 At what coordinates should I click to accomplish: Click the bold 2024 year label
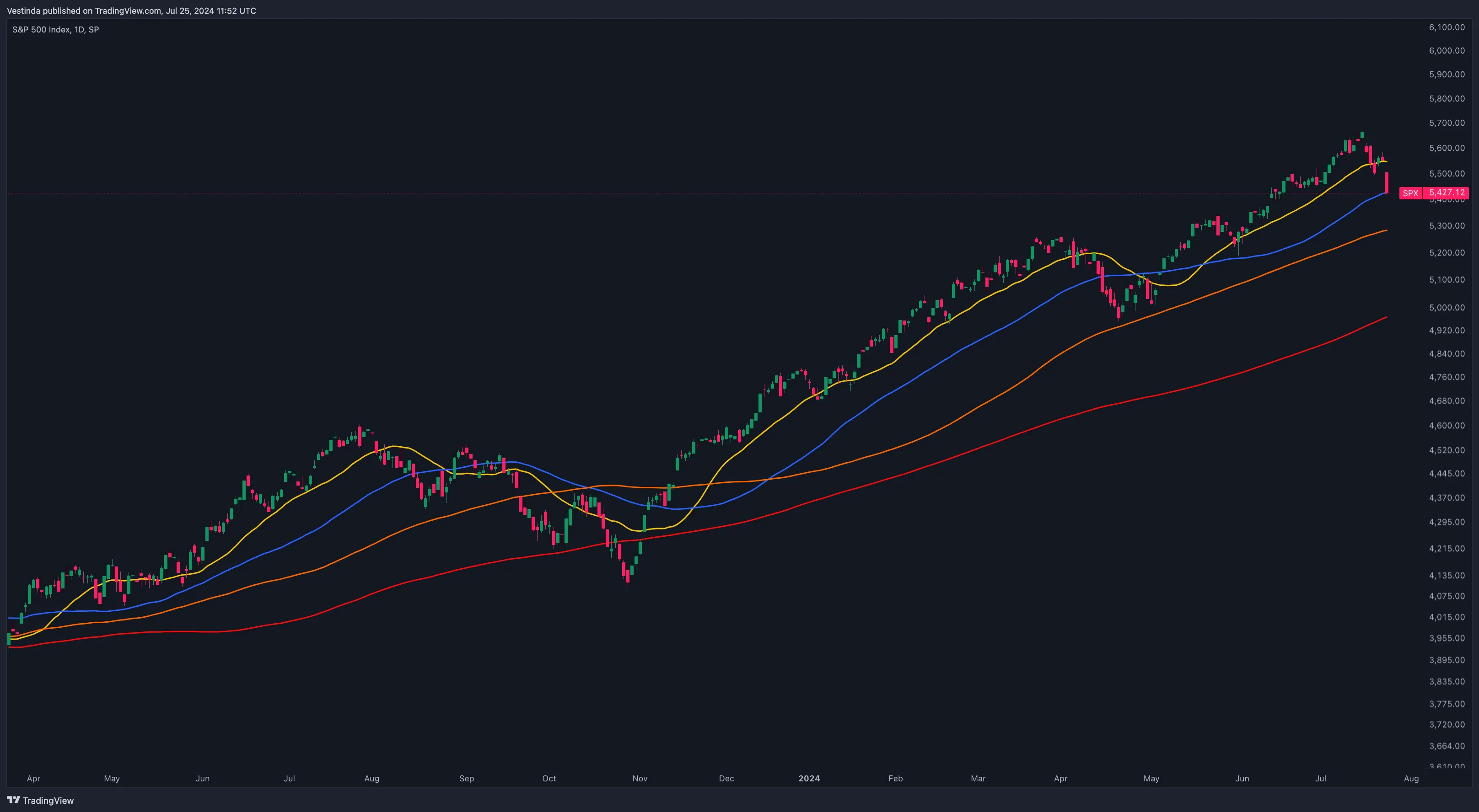tap(809, 779)
